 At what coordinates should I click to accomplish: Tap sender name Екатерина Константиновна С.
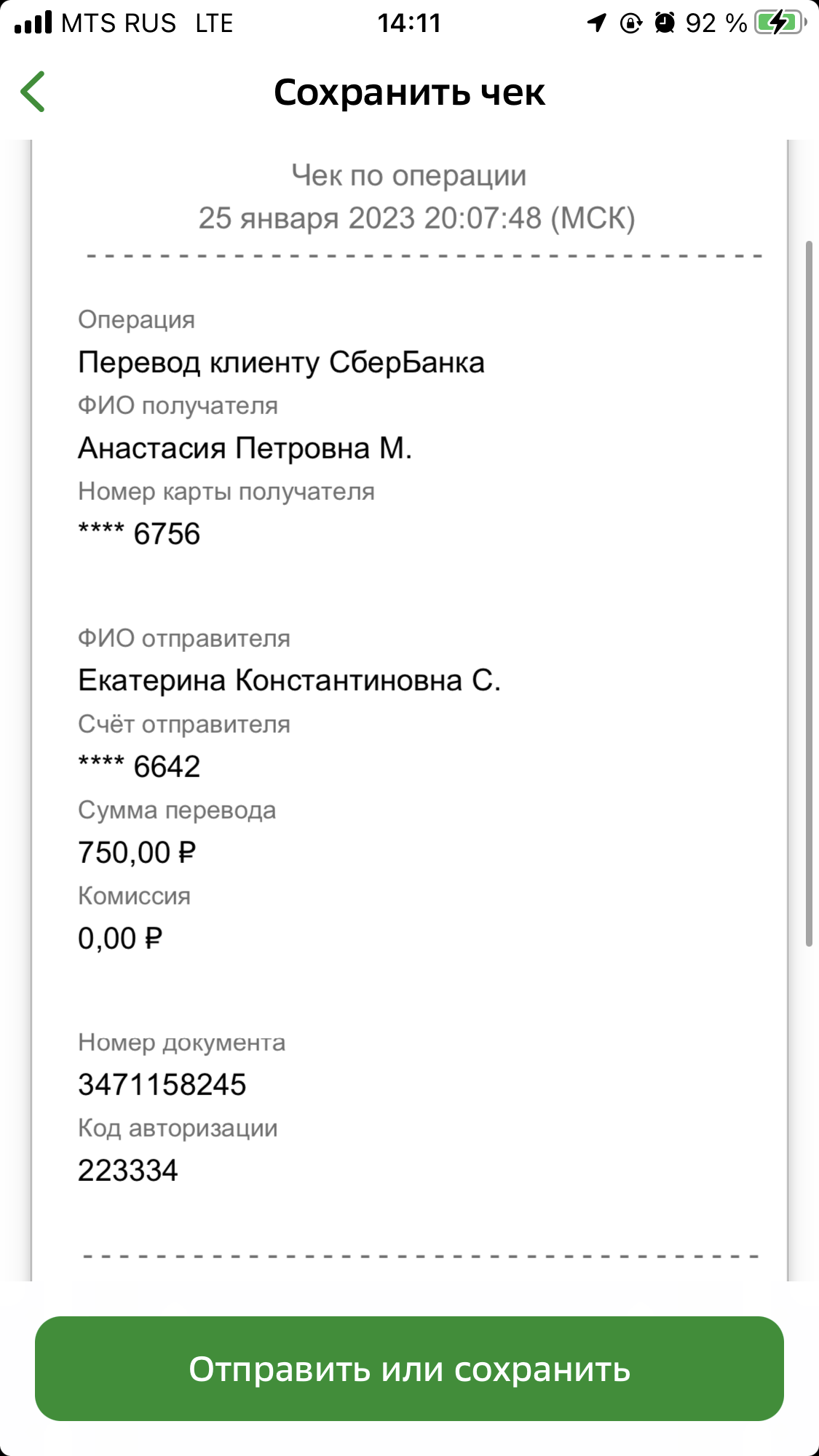pos(290,680)
